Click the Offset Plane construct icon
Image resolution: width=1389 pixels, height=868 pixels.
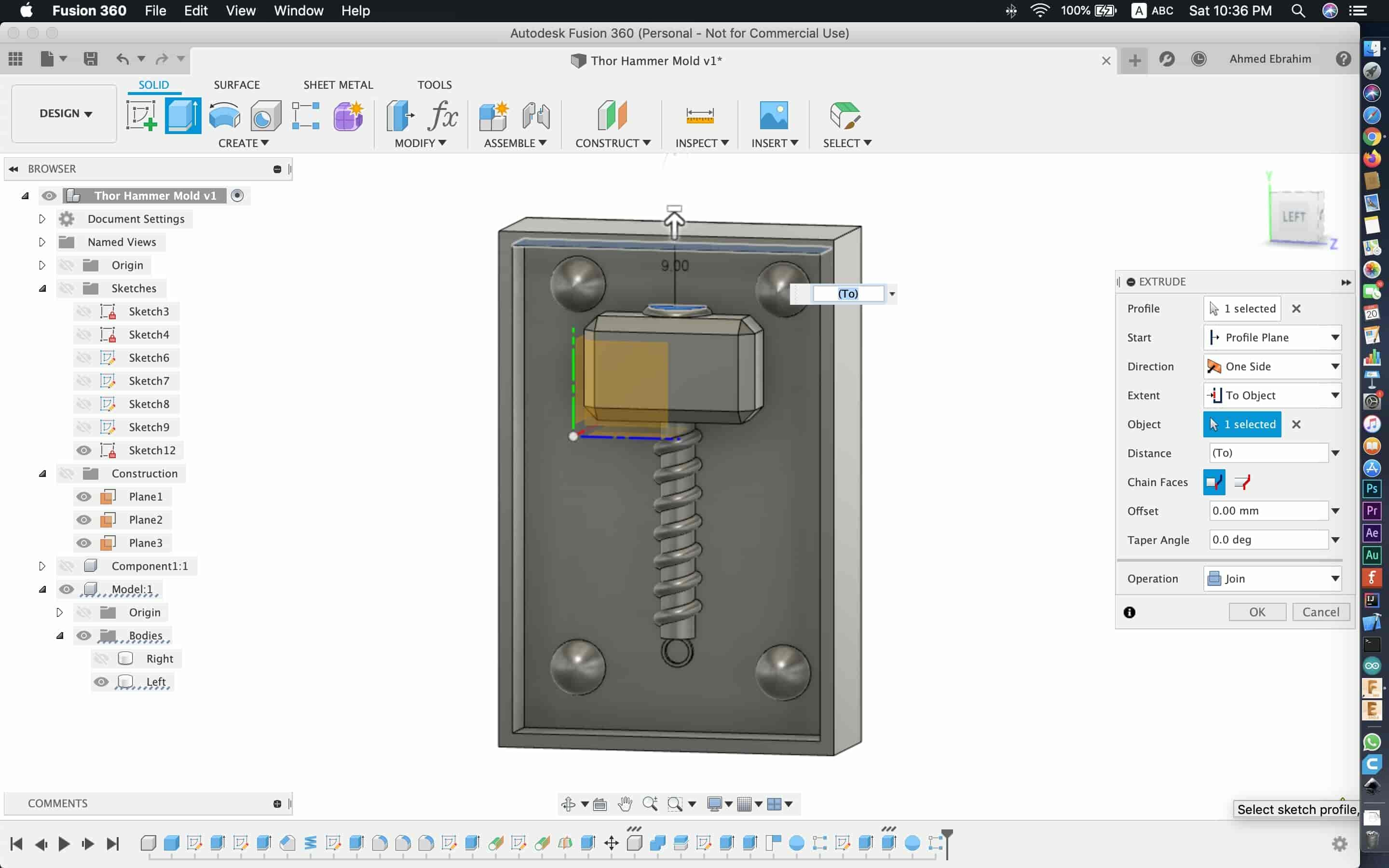(x=613, y=115)
